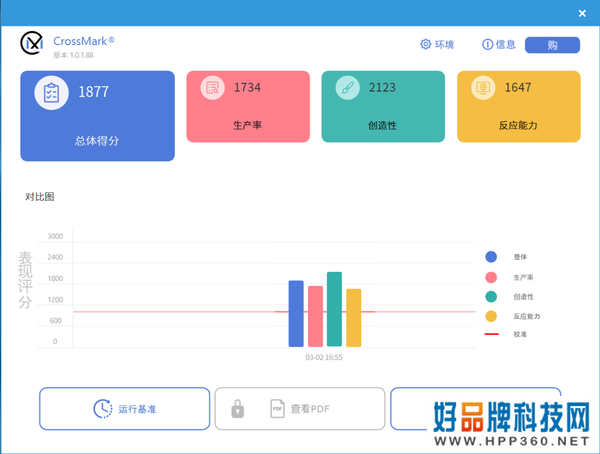Click the 查看PDF button
This screenshot has height=454, width=600.
(x=300, y=409)
